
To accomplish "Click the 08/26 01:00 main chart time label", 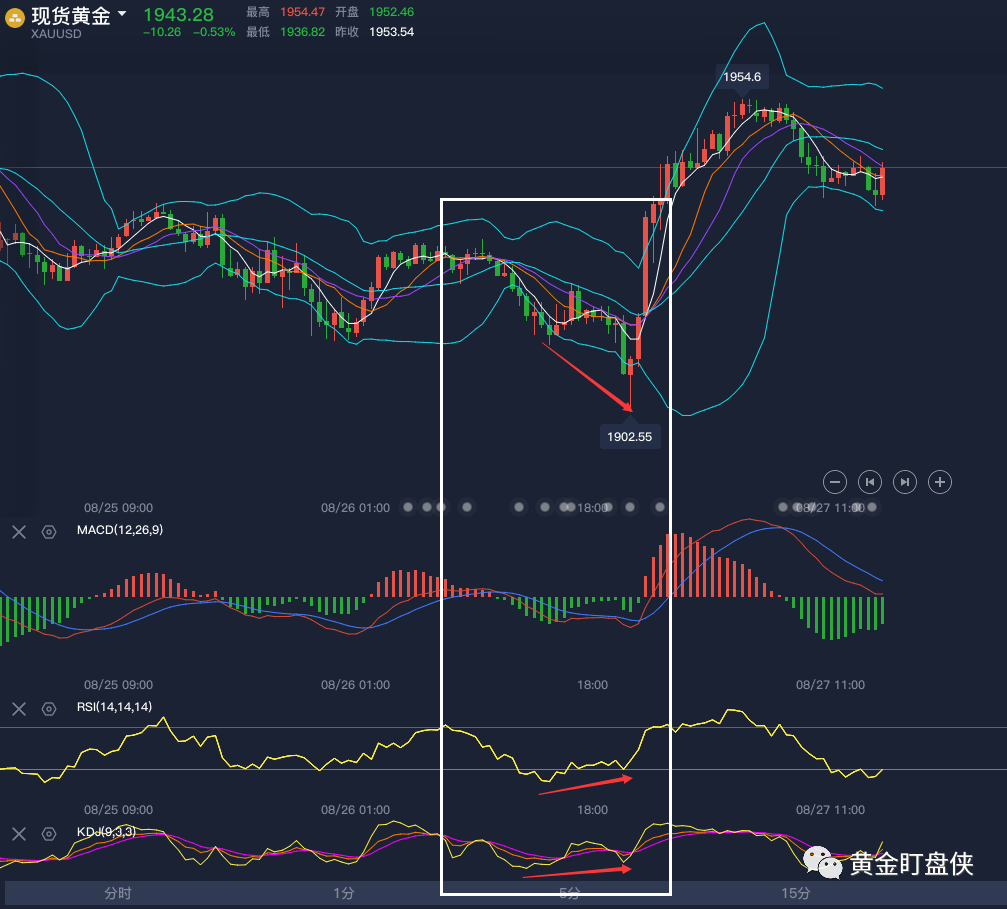I will coord(355,507).
